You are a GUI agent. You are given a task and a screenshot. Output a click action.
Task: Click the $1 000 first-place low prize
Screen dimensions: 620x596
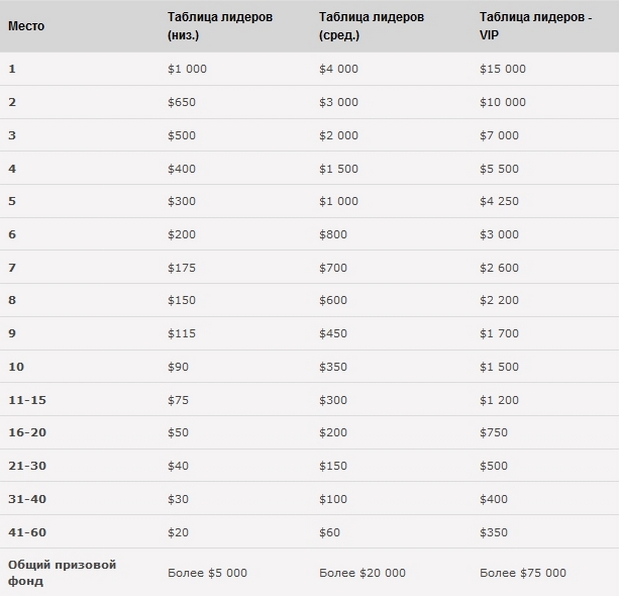click(187, 69)
